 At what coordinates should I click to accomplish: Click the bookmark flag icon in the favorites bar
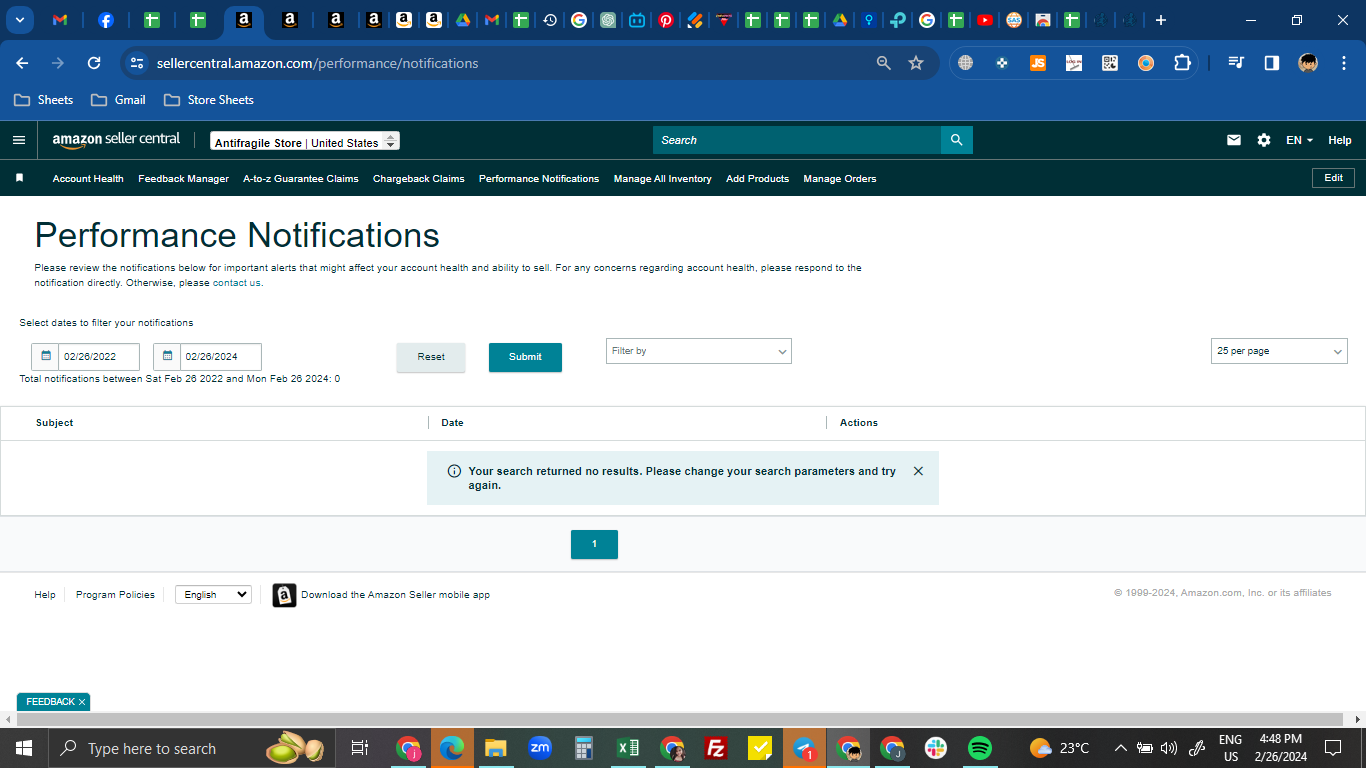click(19, 178)
